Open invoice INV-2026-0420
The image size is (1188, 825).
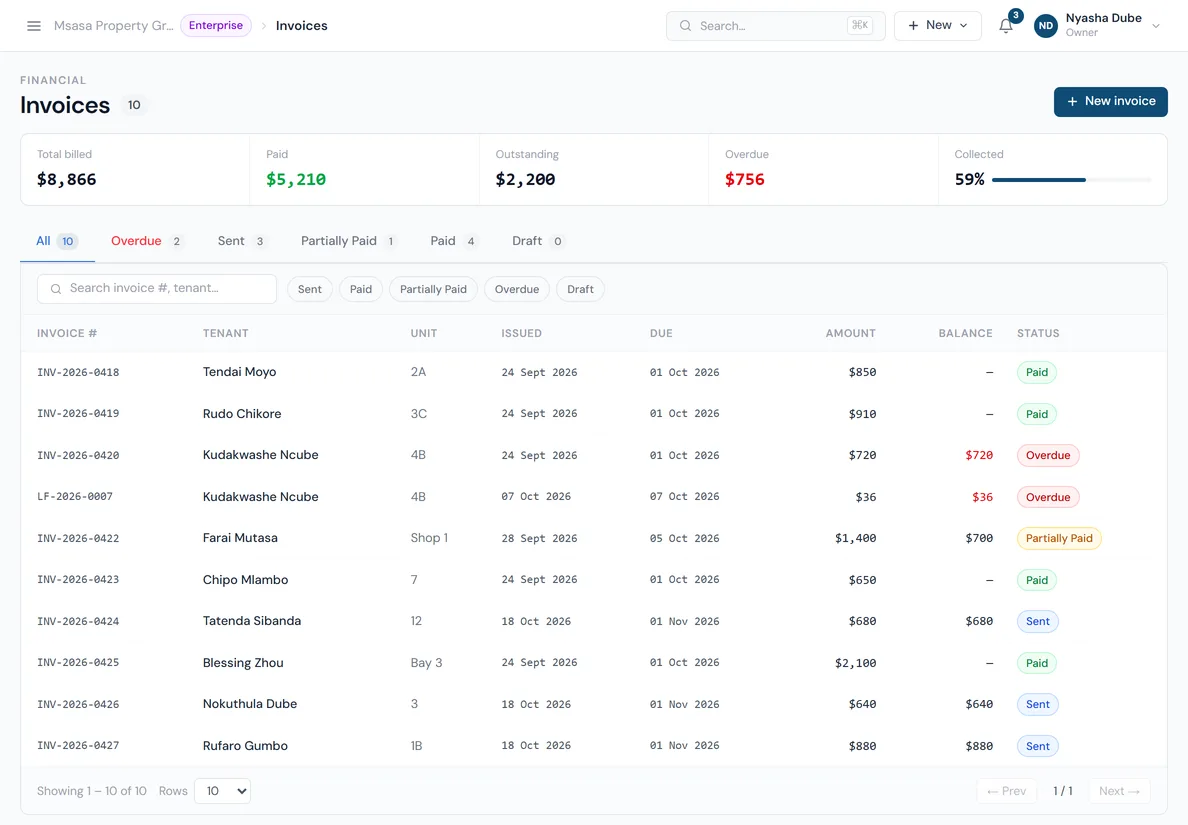coord(78,455)
